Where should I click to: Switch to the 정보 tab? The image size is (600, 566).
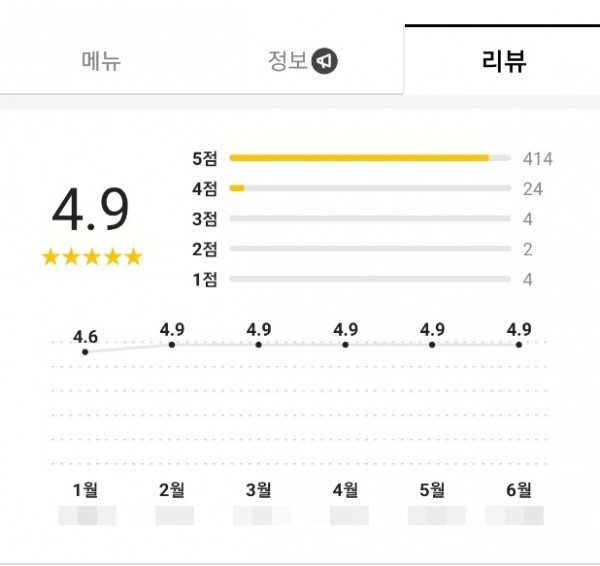288,61
